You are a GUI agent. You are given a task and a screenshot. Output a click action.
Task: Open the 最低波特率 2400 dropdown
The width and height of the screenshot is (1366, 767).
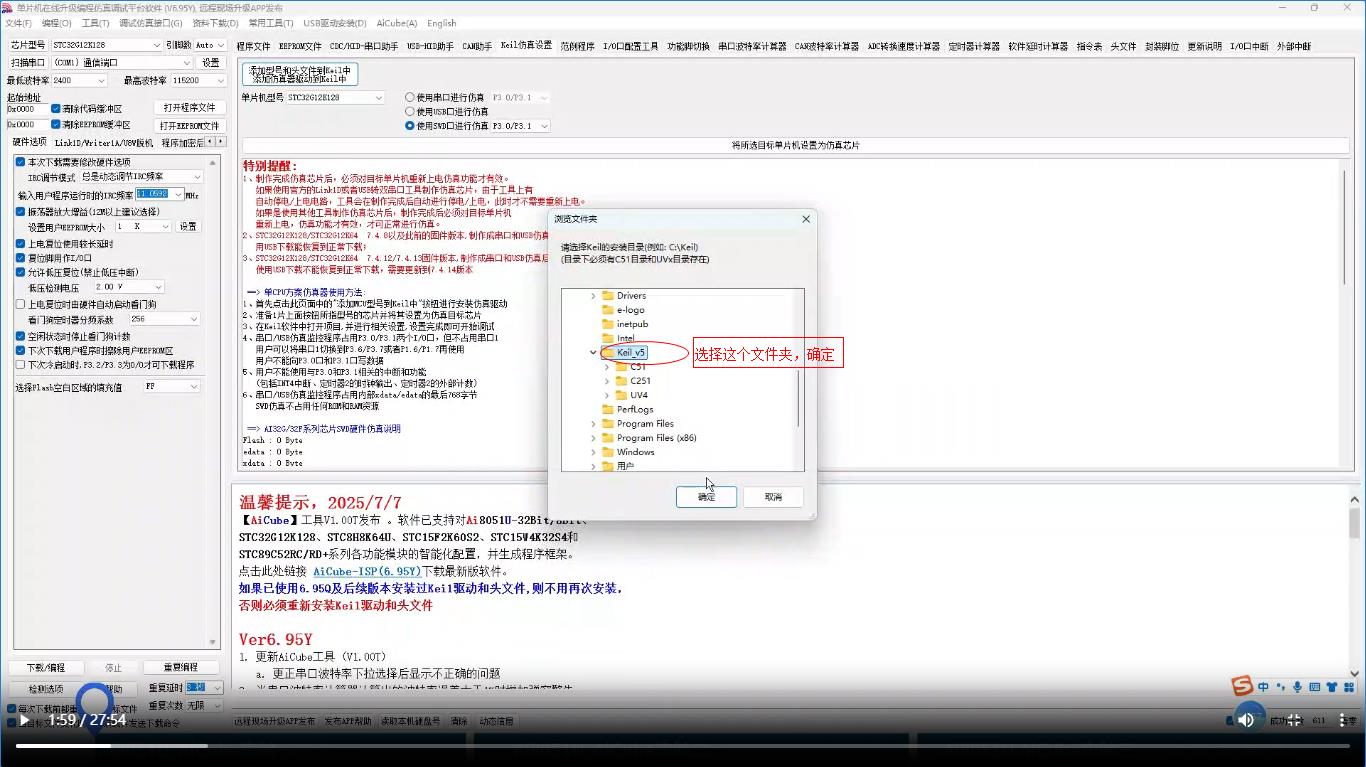(x=80, y=80)
